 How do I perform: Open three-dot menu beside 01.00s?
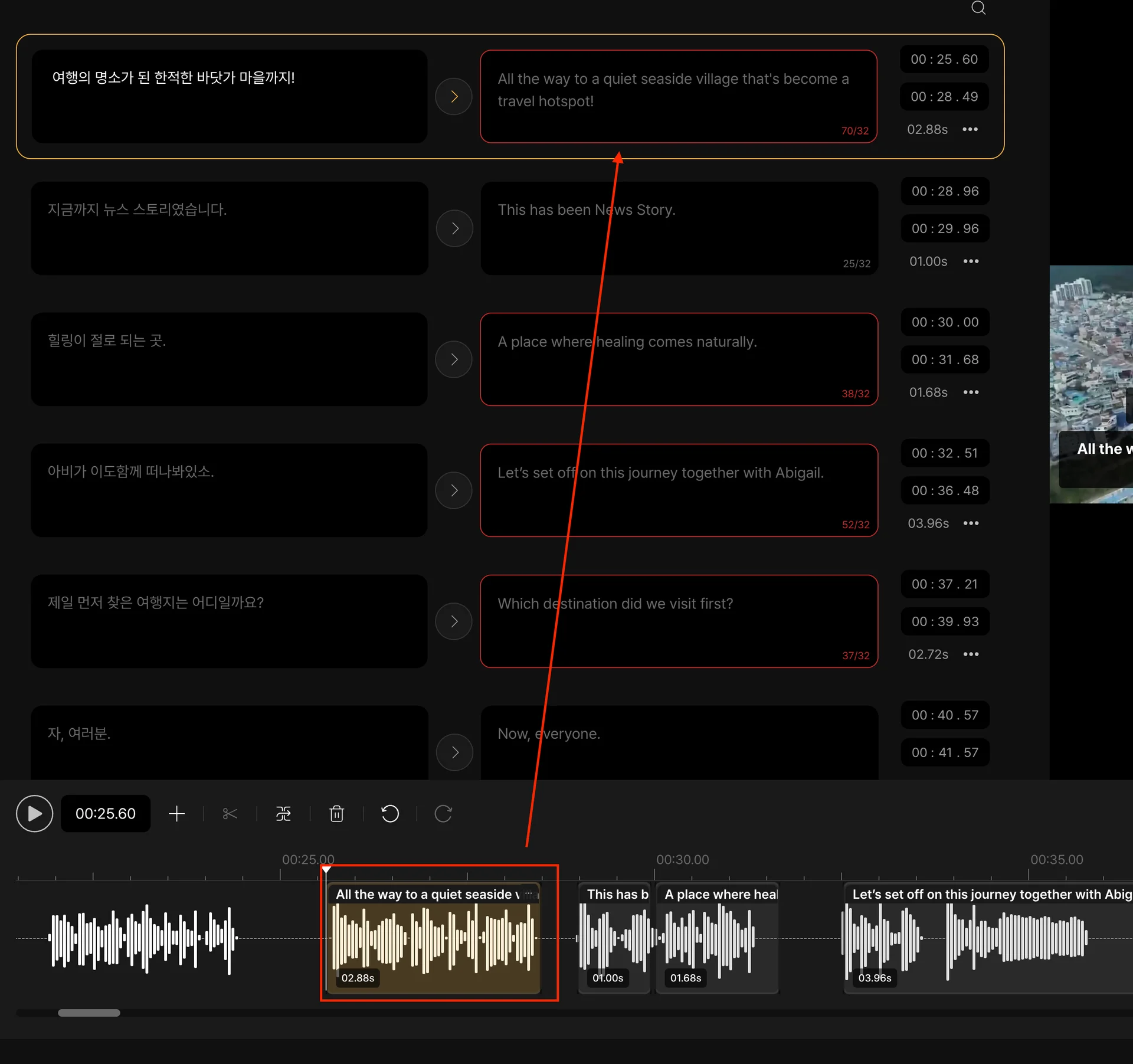click(971, 261)
